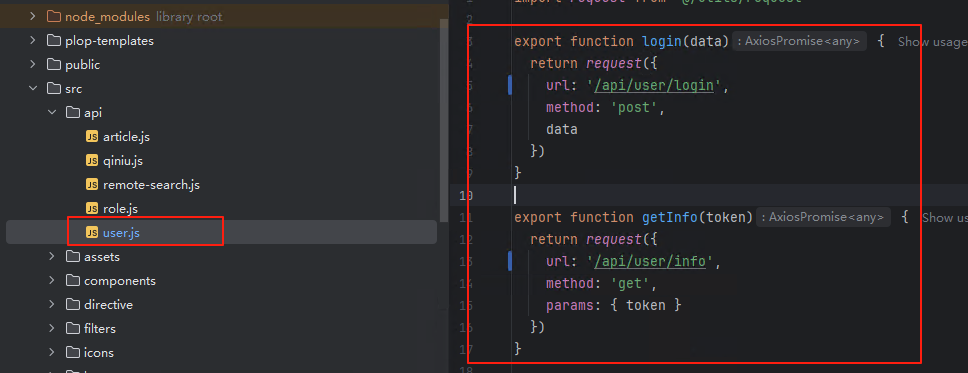Expand the node_modules folder chevron

coord(33,17)
